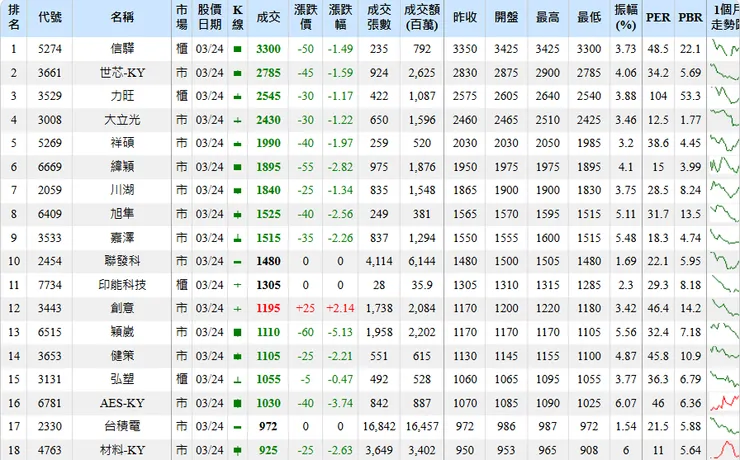Click the green price 3300 for 信驊
Viewport: 740px width, 460px height.
[x=268, y=49]
